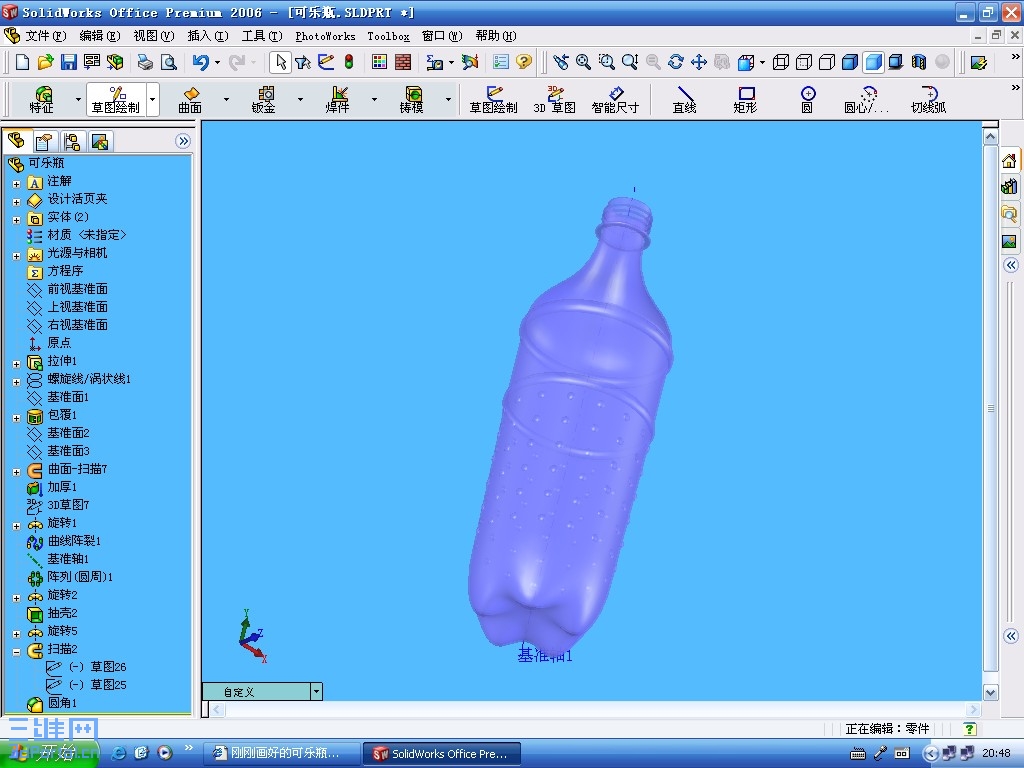Open the Help question mark icon

pyautogui.click(x=524, y=62)
